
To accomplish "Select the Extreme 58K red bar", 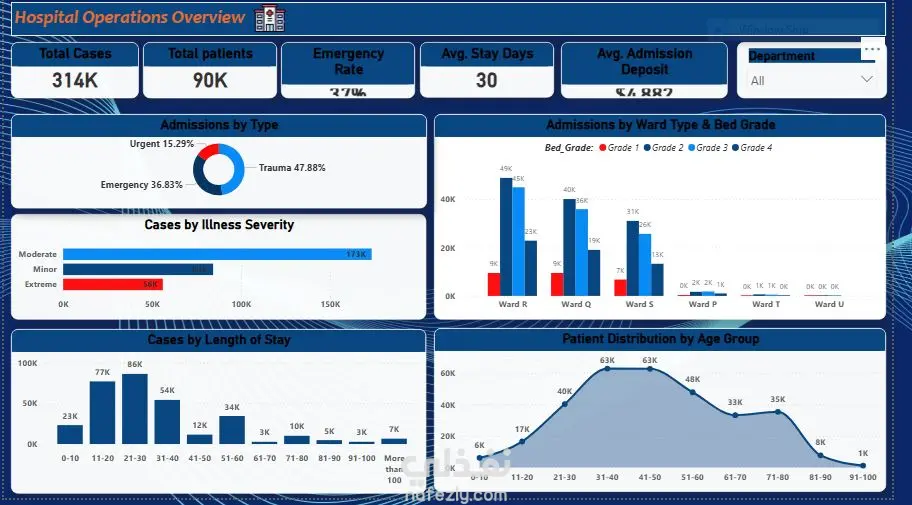I will [113, 284].
